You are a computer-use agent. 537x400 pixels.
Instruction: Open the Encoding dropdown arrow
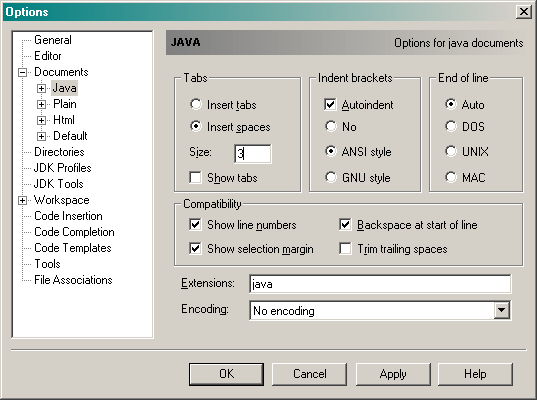[502, 310]
